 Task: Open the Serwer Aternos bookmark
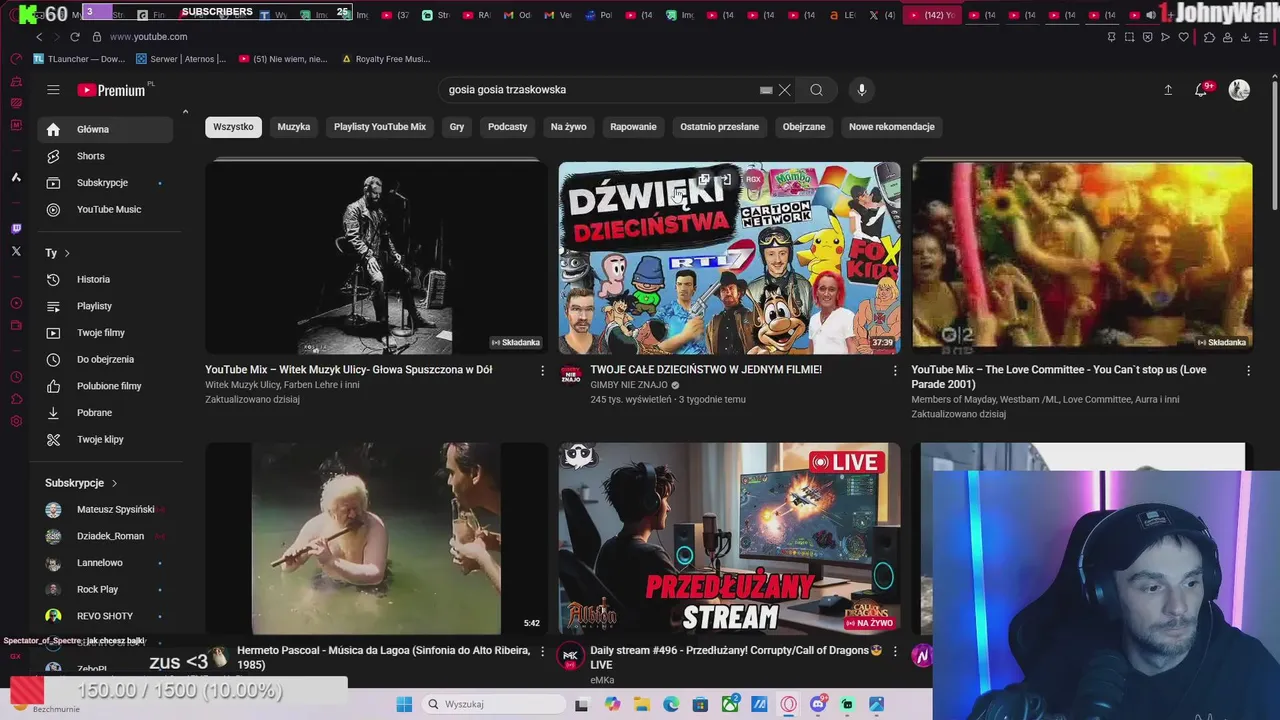click(181, 59)
